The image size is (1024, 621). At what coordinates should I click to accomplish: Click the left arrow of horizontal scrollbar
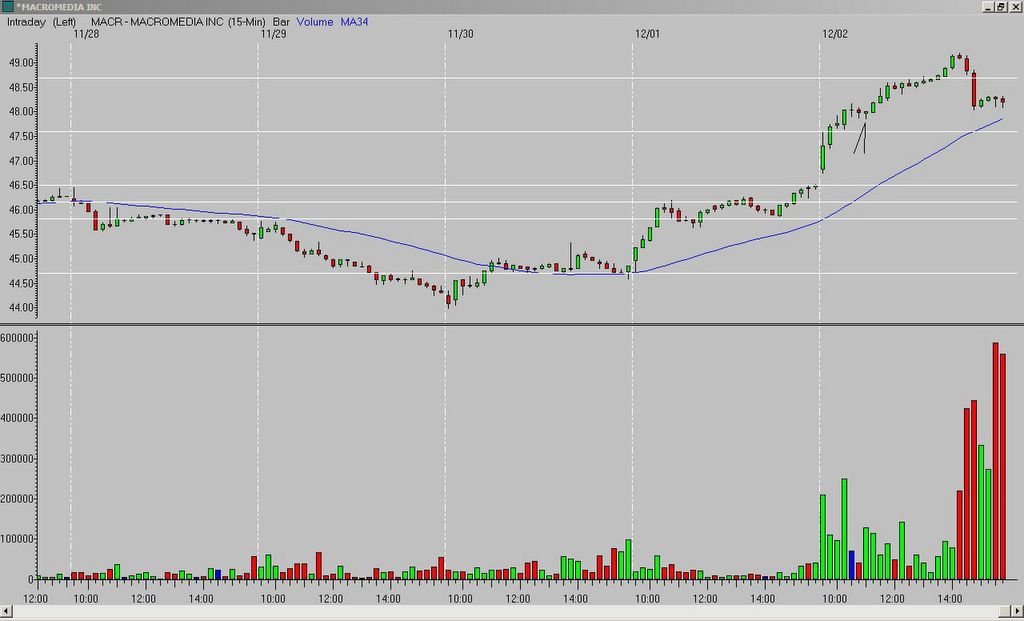tap(7, 611)
